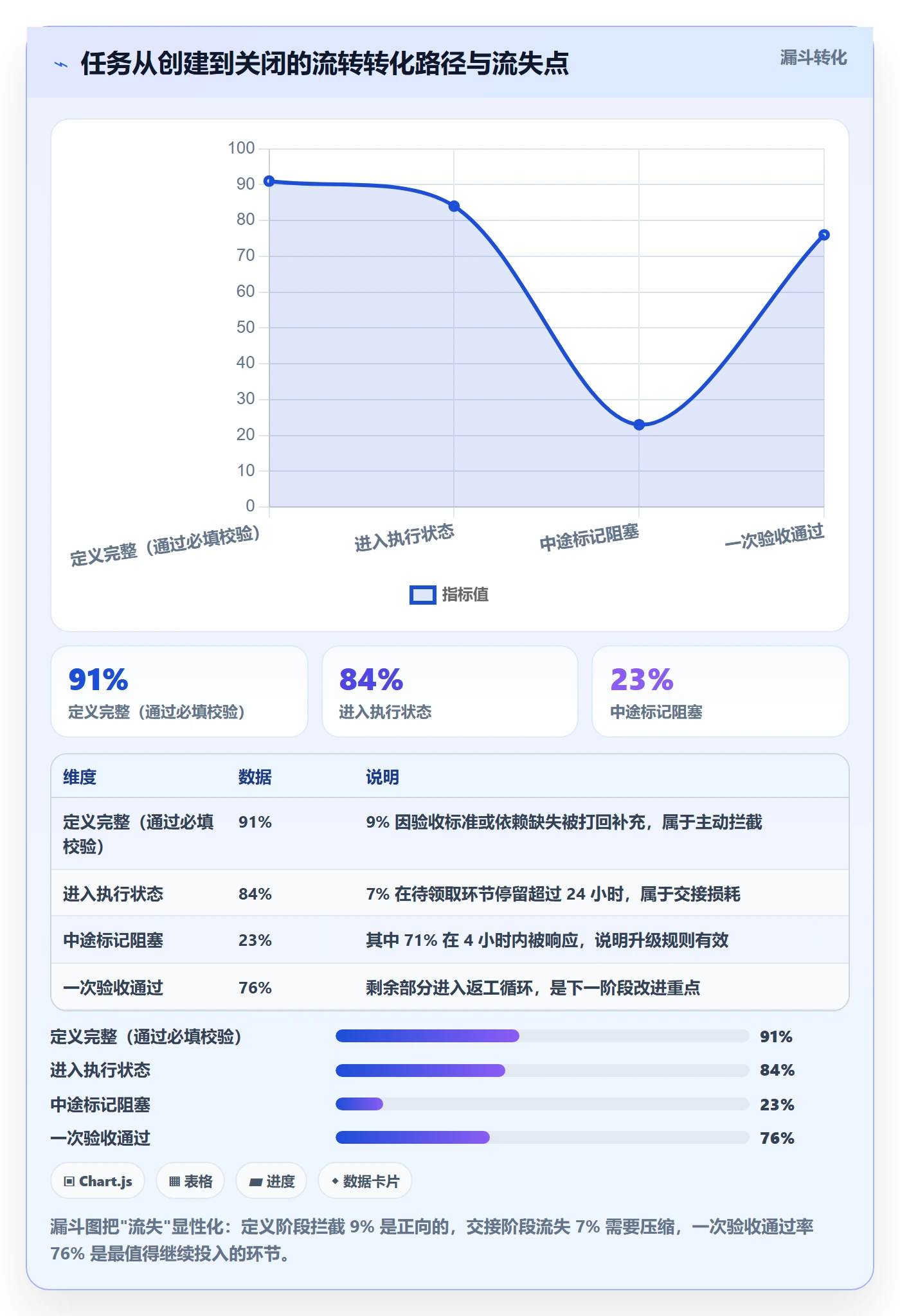Viewport: 900px width, 1316px height.
Task: Click y-axis tick label 100
Action: point(242,148)
